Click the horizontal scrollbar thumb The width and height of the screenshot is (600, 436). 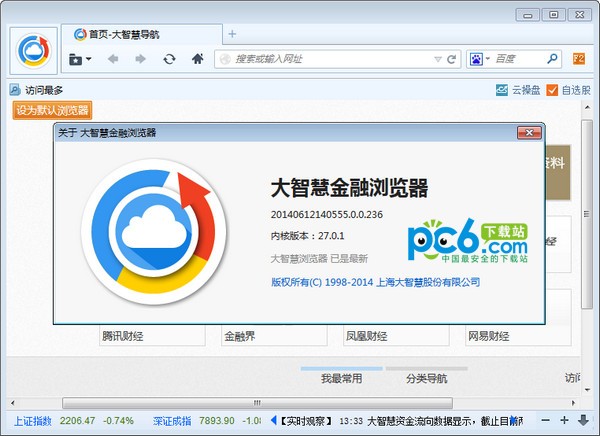tap(257, 403)
